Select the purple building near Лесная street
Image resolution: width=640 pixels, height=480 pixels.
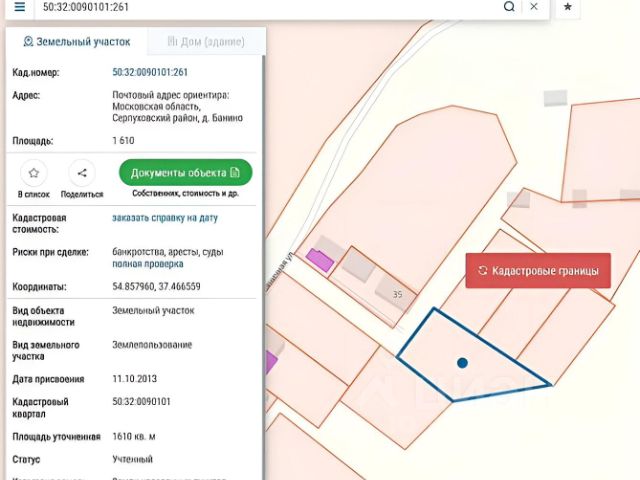(320, 260)
